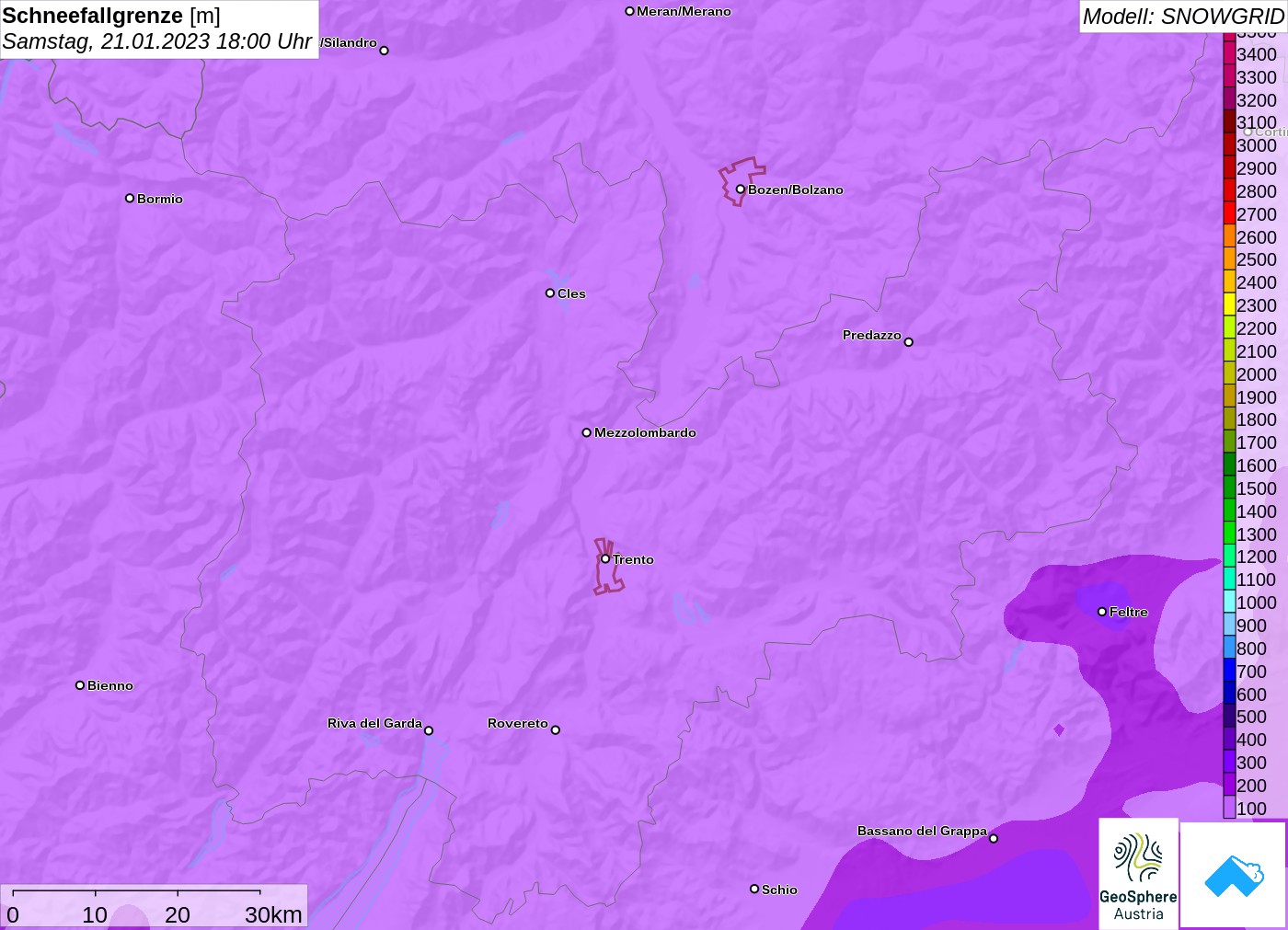1288x930 pixels.
Task: Click the 700 m blue legend swatch
Action: coord(1229,671)
